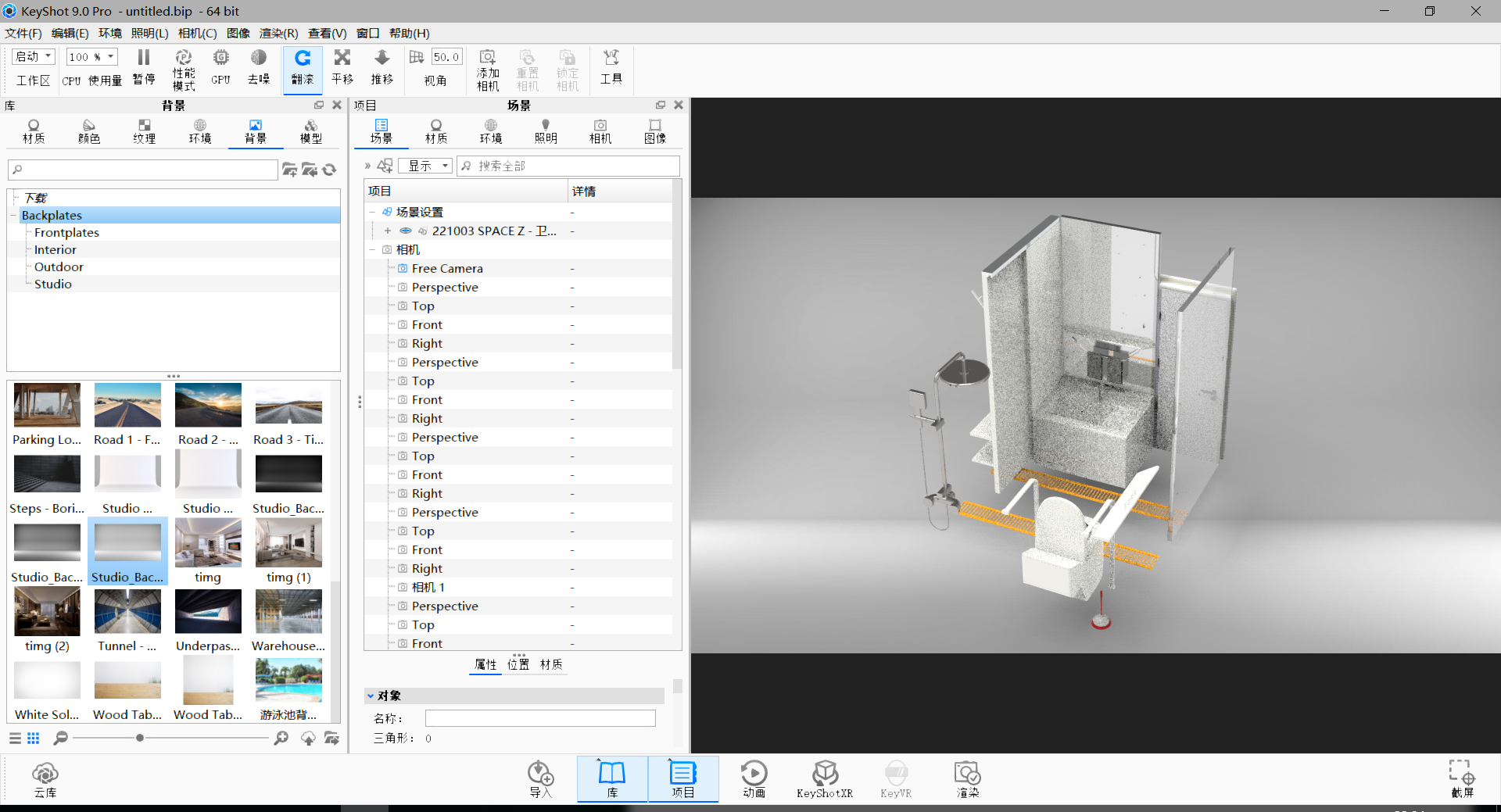The width and height of the screenshot is (1501, 812).
Task: Select the Tumble (翻滚) camera tool
Action: coord(303,68)
